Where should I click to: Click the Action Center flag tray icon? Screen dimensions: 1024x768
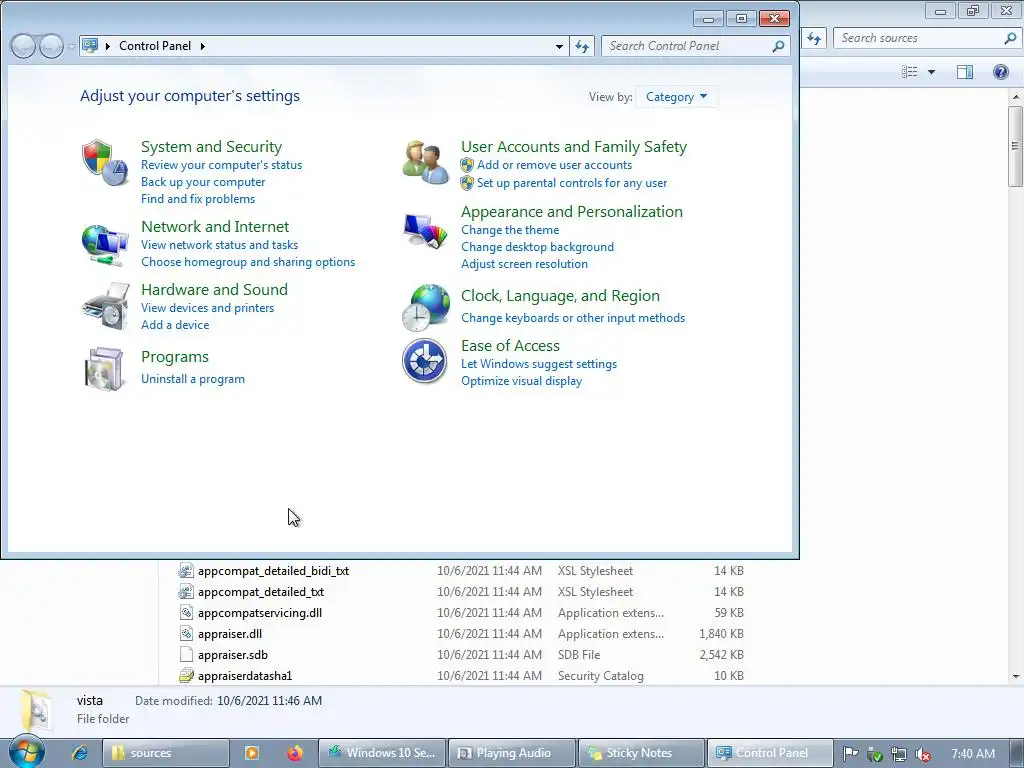[x=850, y=754]
